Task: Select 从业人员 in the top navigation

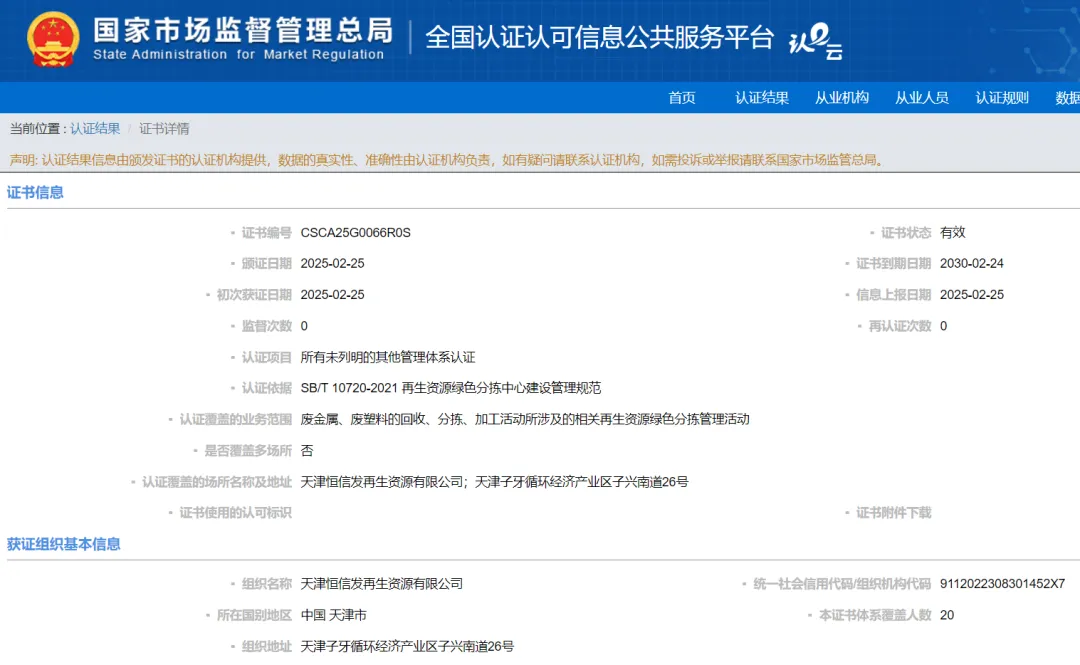Action: pos(922,98)
